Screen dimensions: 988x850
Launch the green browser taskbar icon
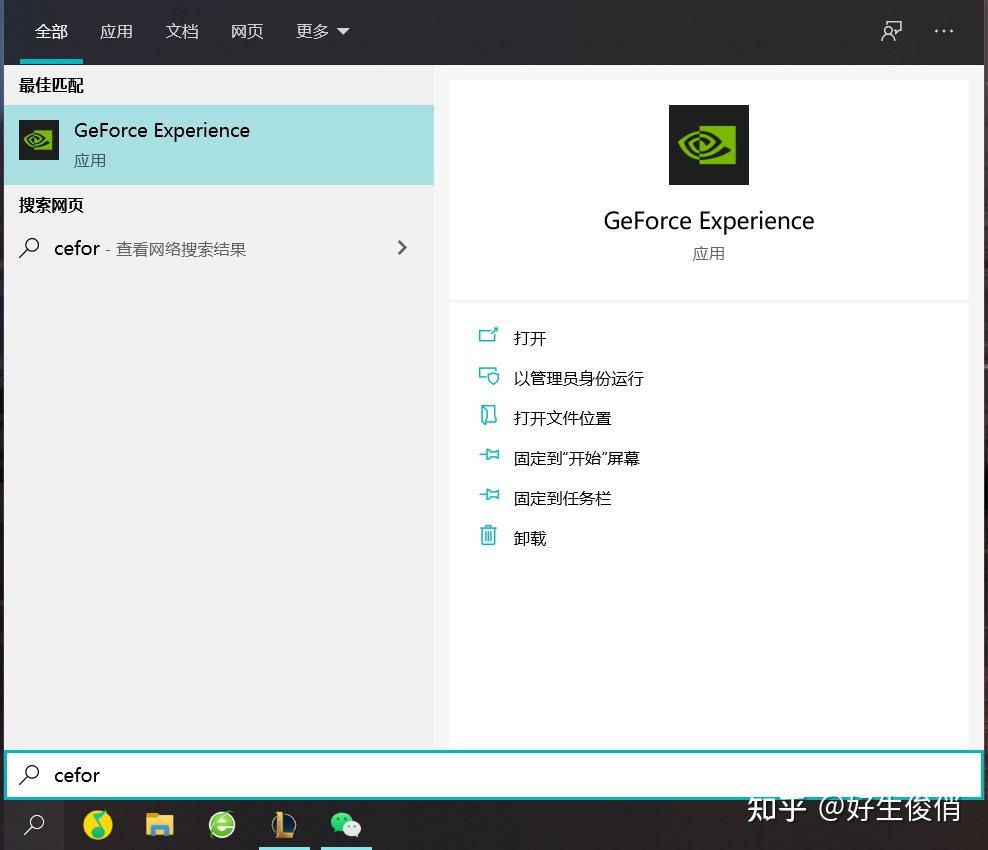click(x=222, y=825)
